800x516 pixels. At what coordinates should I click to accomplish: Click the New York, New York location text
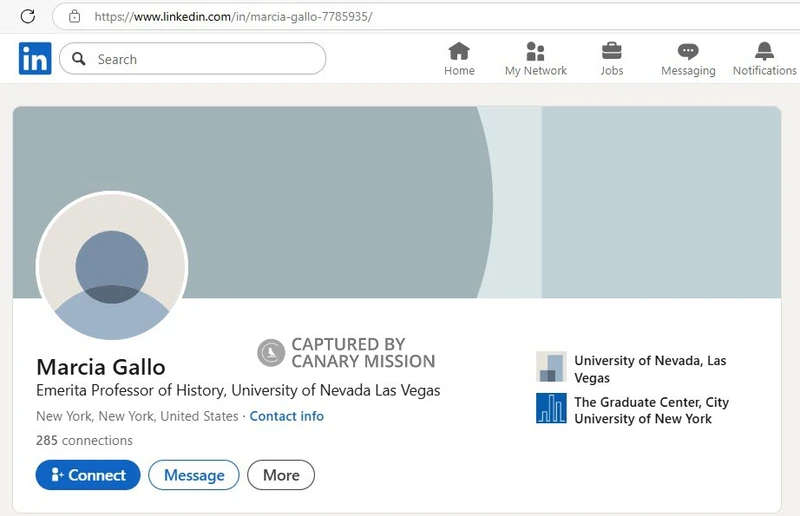coord(137,416)
